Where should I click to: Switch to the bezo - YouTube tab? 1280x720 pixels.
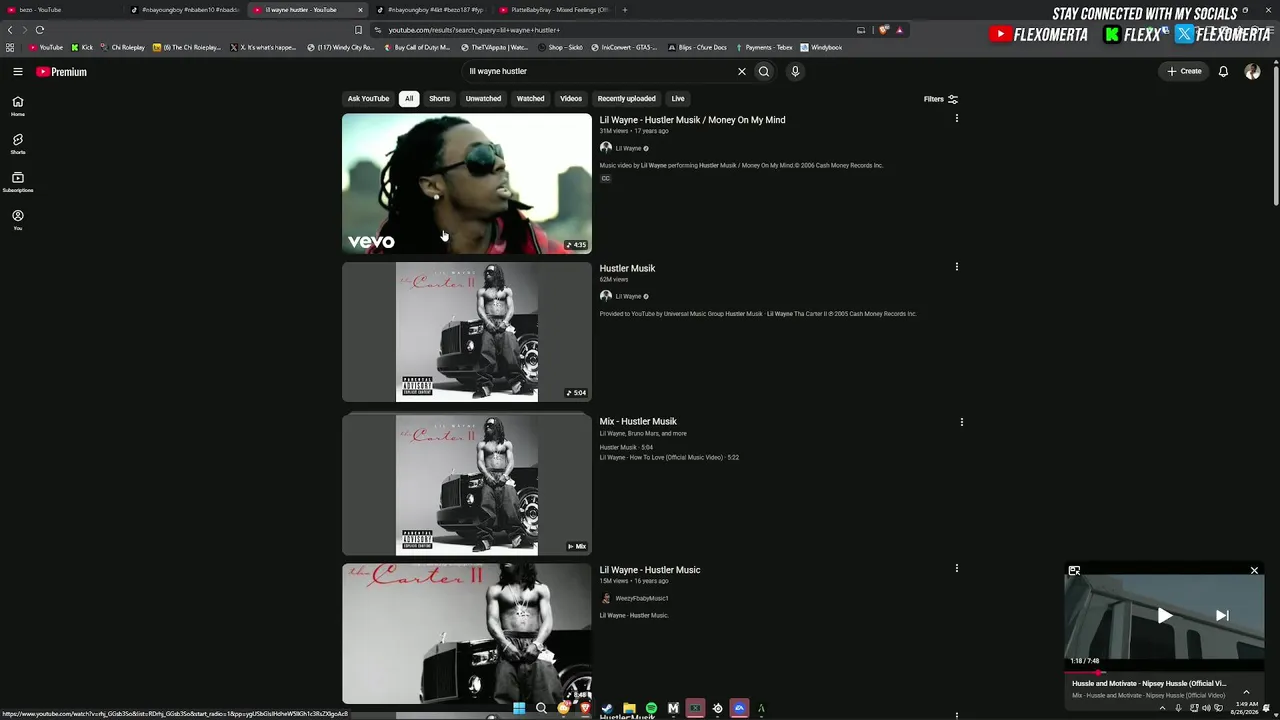coord(58,10)
